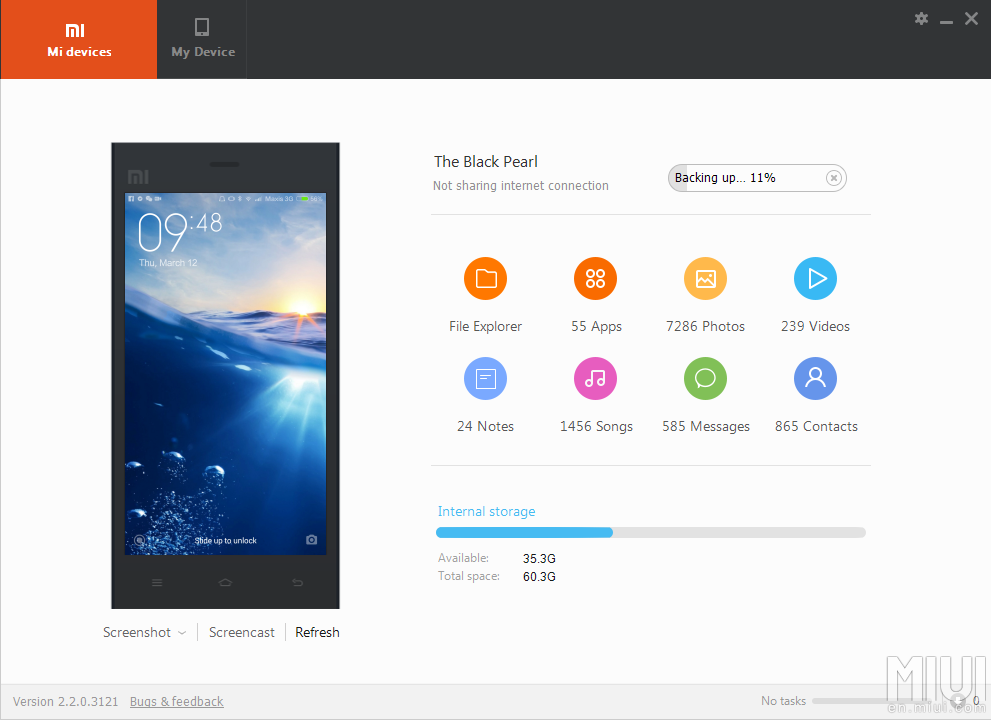Start a Screencast session
Viewport: 991px width, 720px height.
(241, 631)
